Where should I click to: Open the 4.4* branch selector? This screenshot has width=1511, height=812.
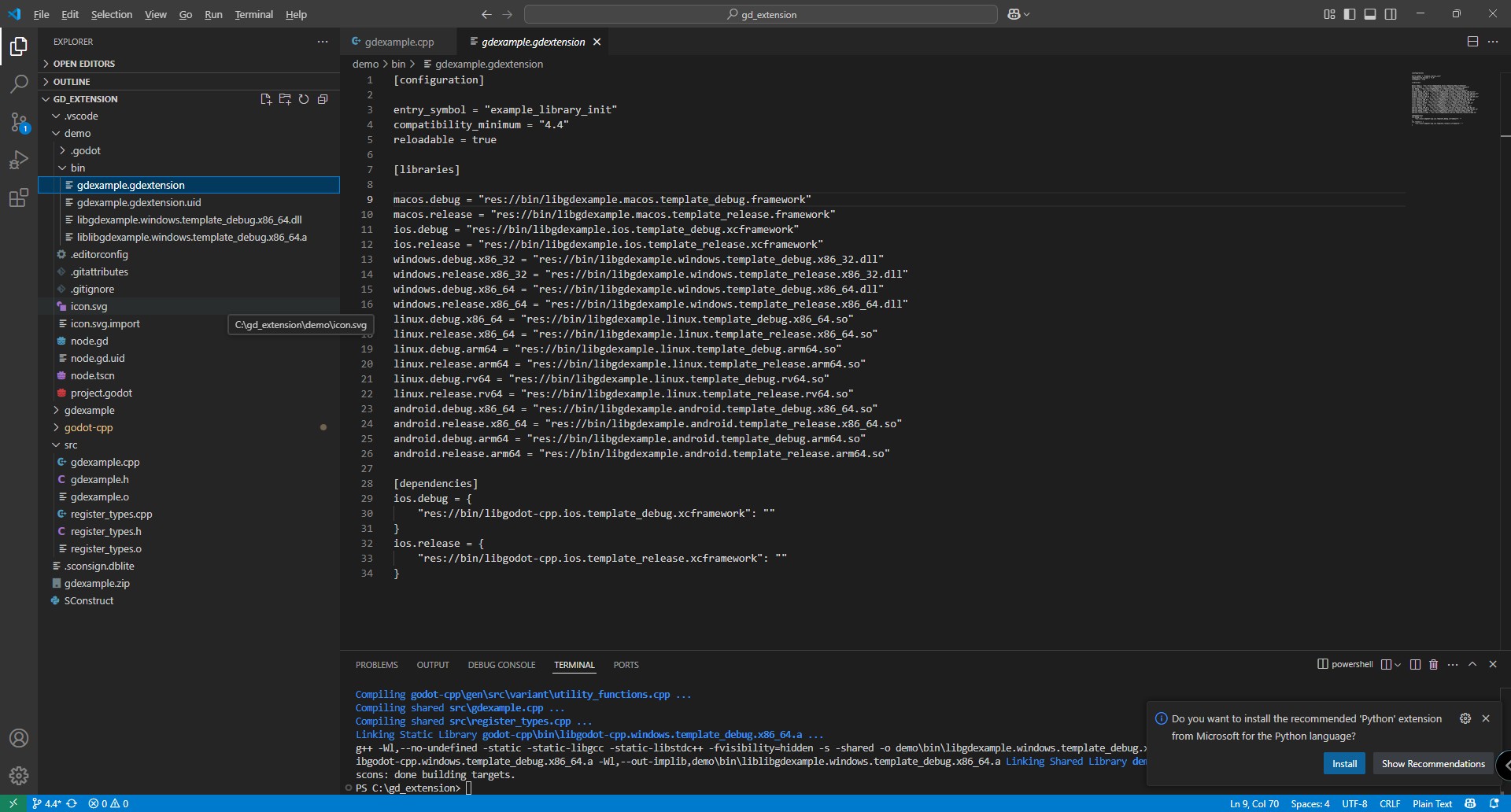point(46,803)
